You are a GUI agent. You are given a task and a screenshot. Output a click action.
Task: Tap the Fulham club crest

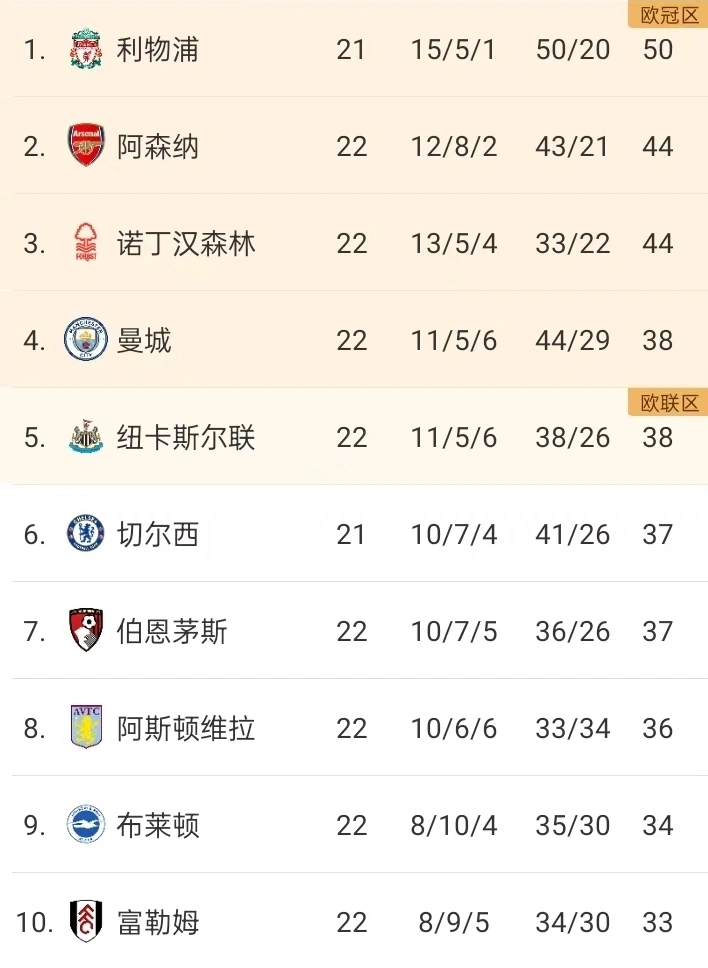pos(86,921)
